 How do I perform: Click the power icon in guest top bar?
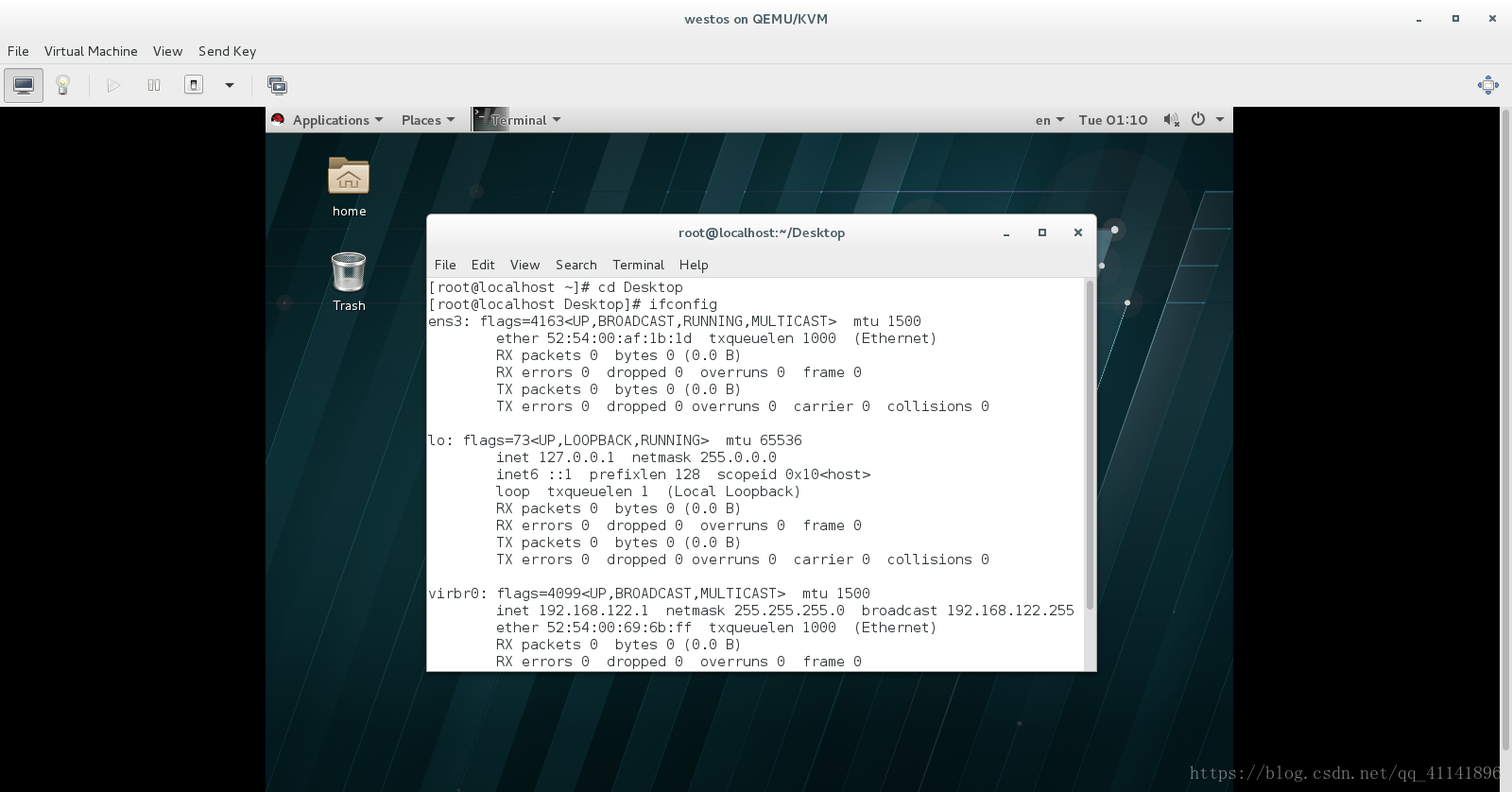pos(1198,119)
